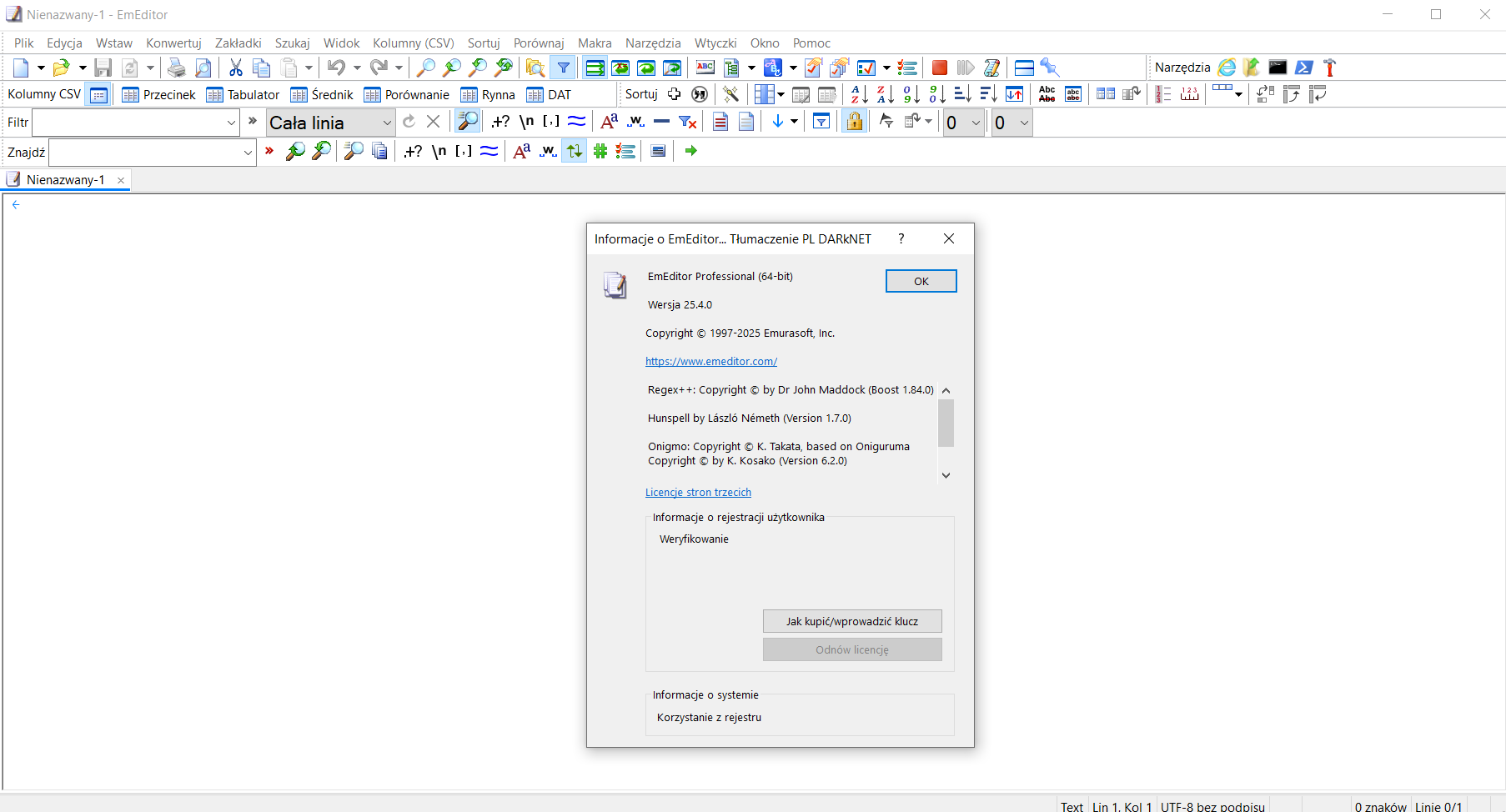
Task: Toggle the CSV mode button beside Kolumny CSV
Action: [98, 95]
